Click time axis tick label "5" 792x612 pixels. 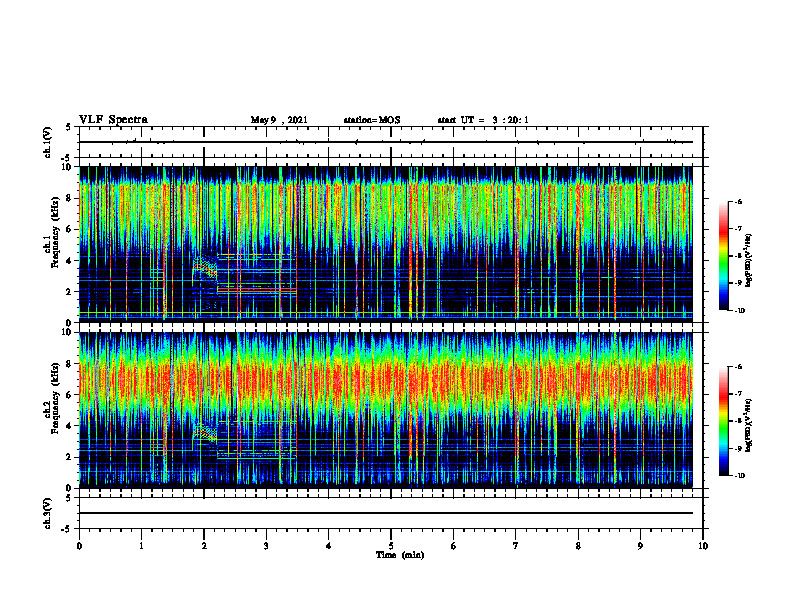coord(391,546)
